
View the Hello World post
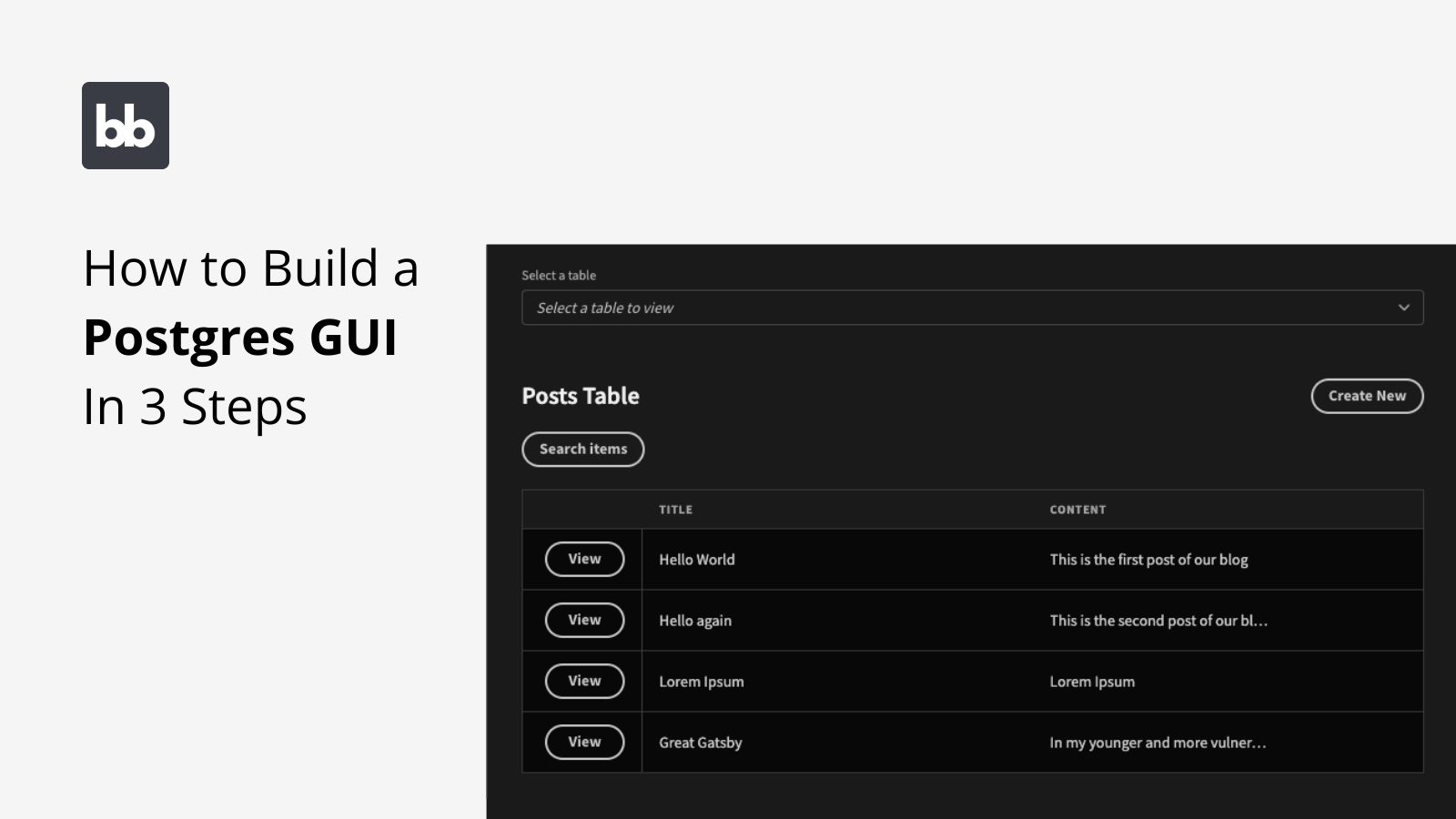[x=584, y=559]
